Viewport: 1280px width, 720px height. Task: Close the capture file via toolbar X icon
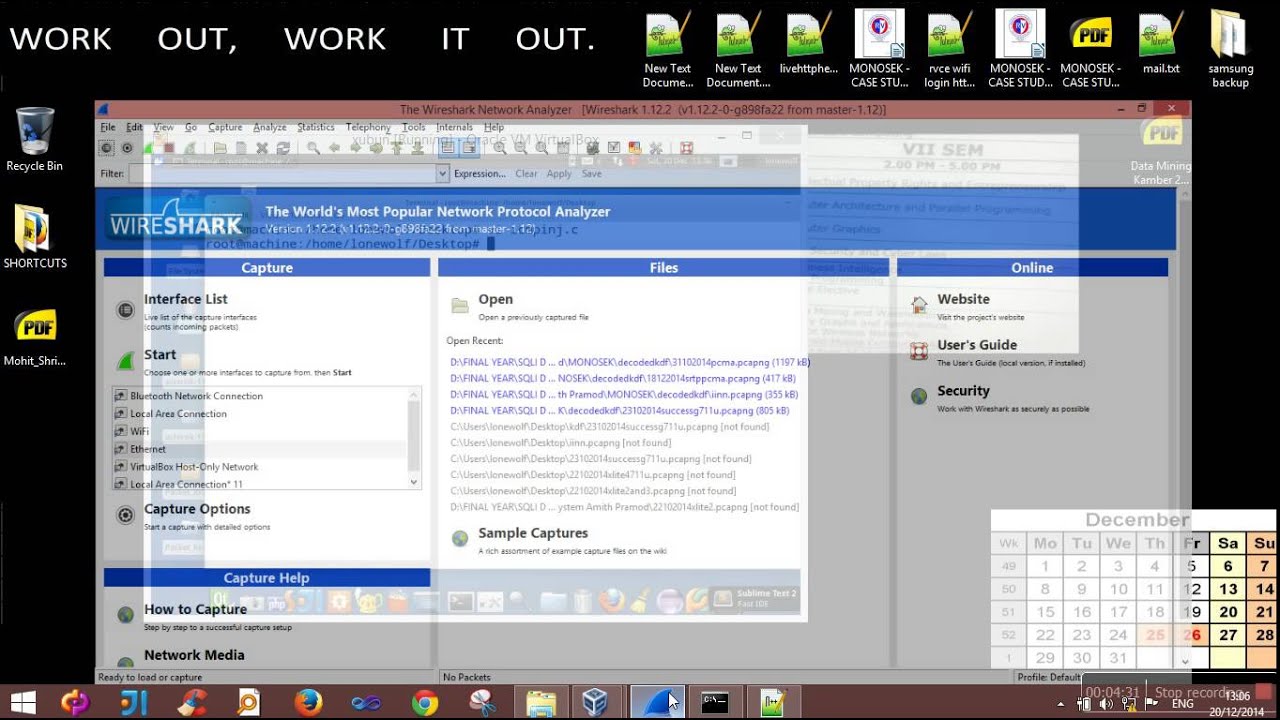(262, 148)
